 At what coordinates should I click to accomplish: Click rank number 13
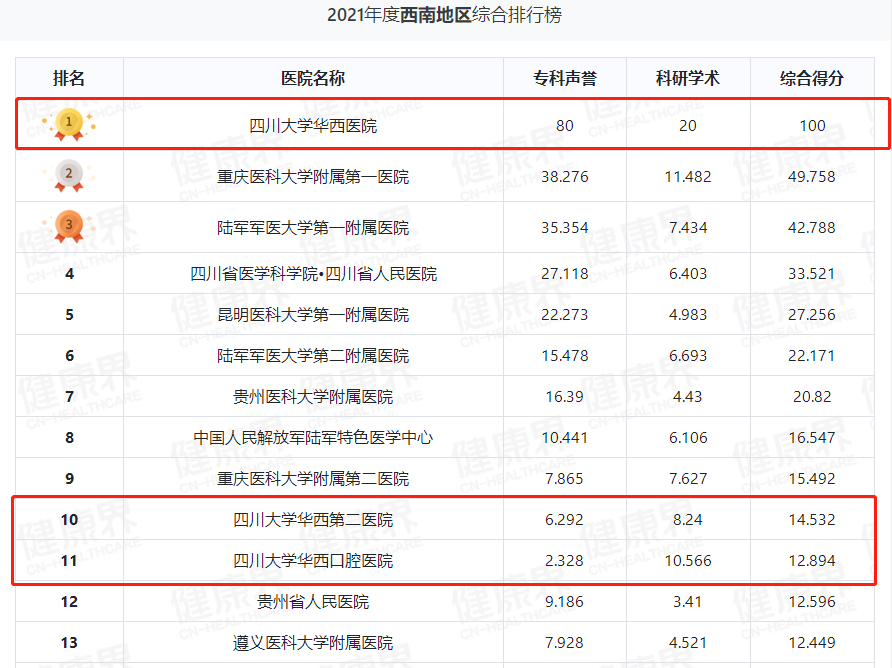tap(69, 642)
